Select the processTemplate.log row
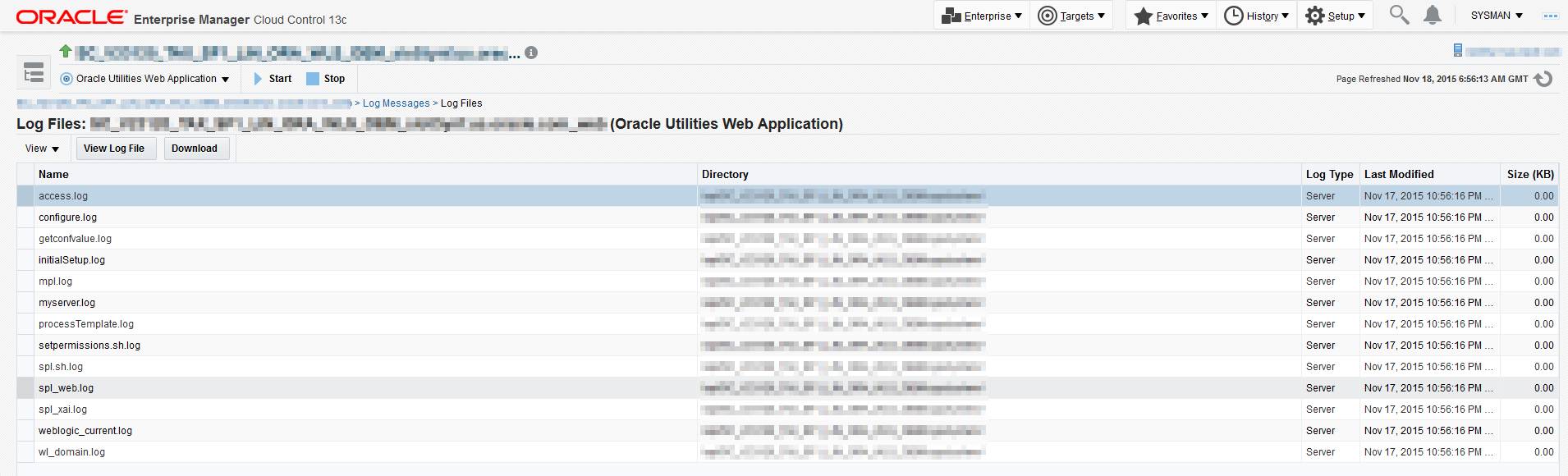Viewport: 1568px width, 476px height. (787, 324)
